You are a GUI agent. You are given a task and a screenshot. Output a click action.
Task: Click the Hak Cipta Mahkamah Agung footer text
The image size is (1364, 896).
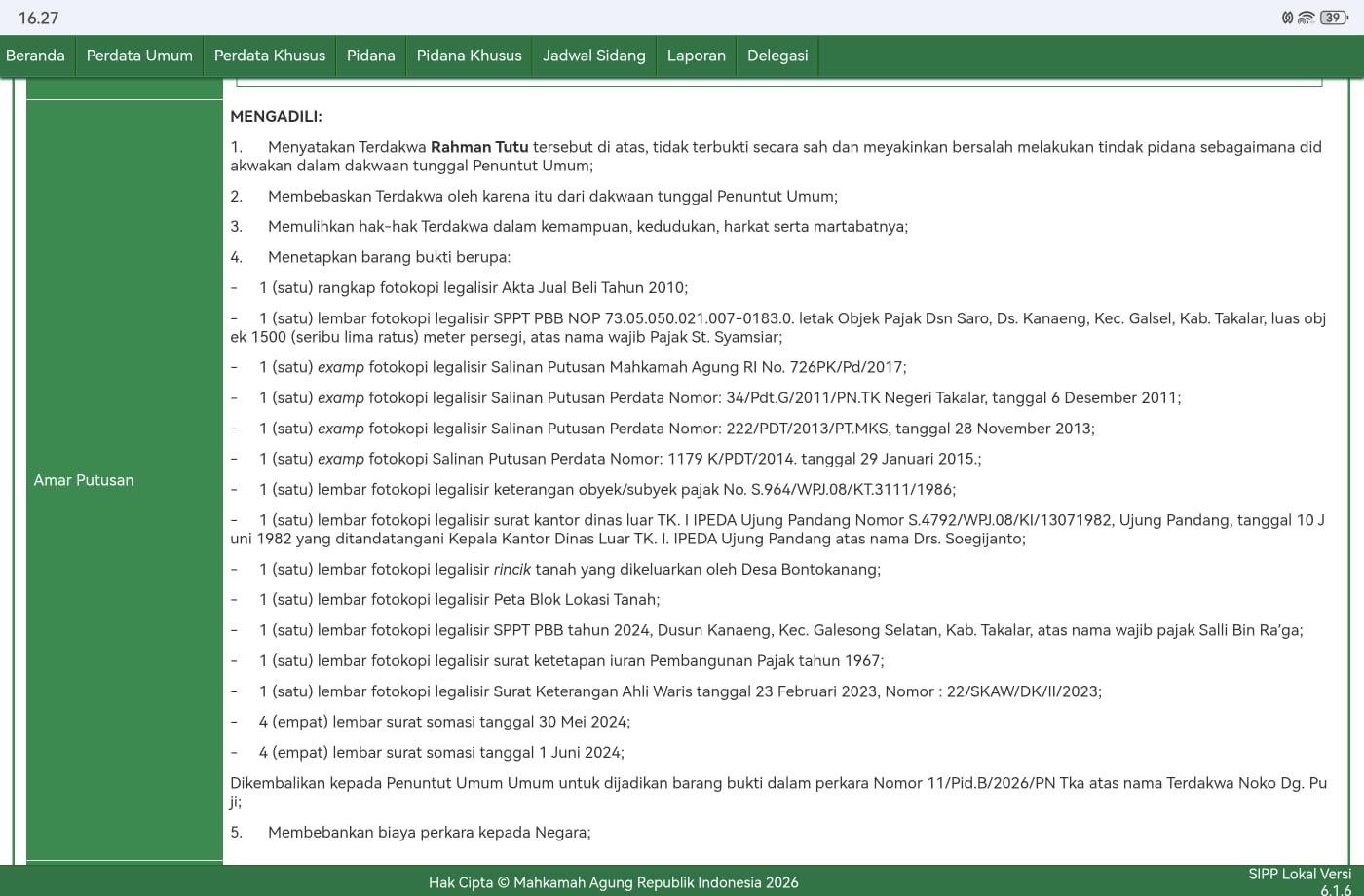[x=613, y=882]
